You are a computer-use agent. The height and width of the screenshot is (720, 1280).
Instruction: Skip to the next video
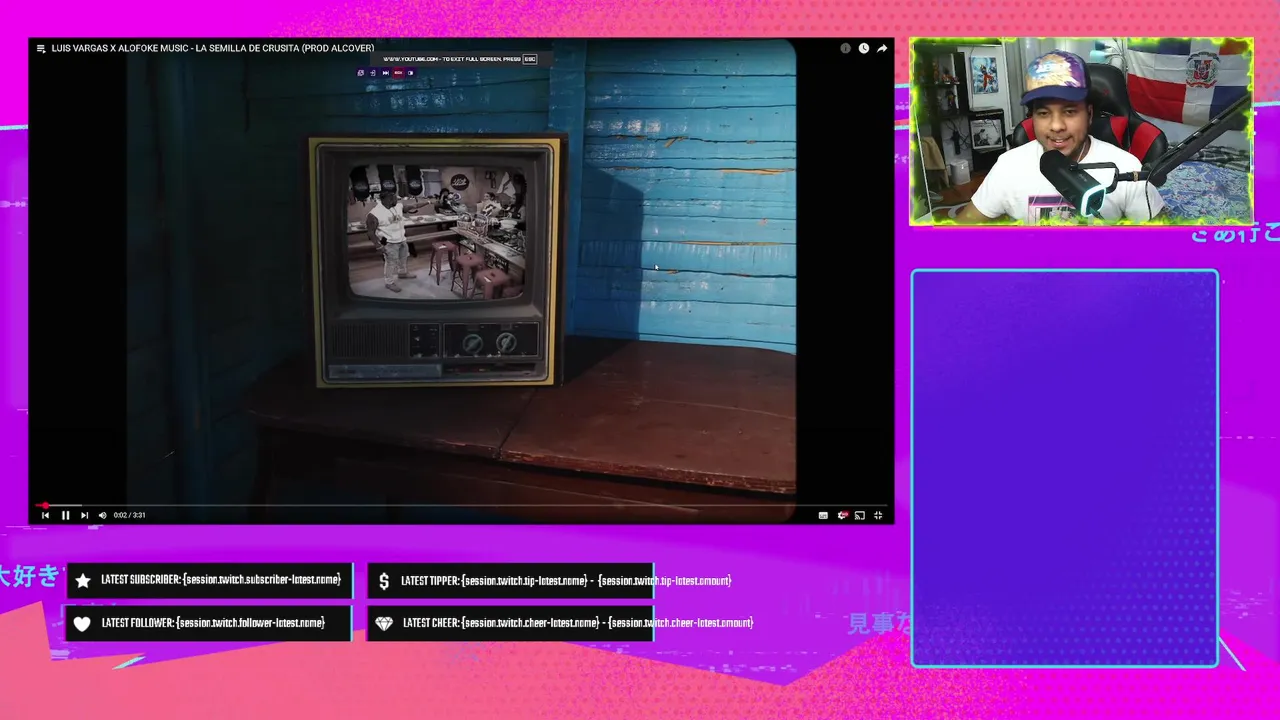84,515
